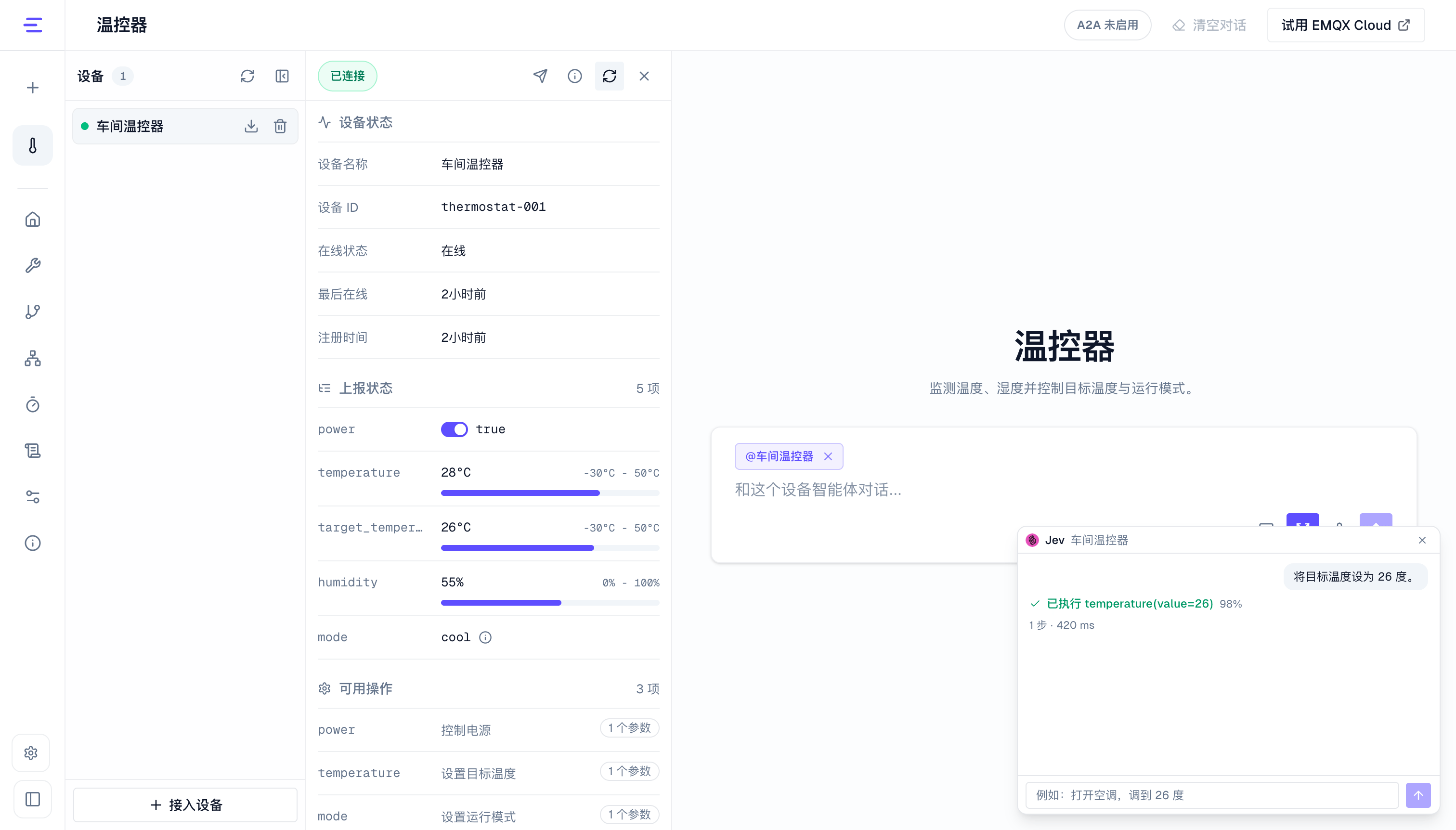Click the 已连接 status badge
This screenshot has height=830, width=1456.
point(347,76)
